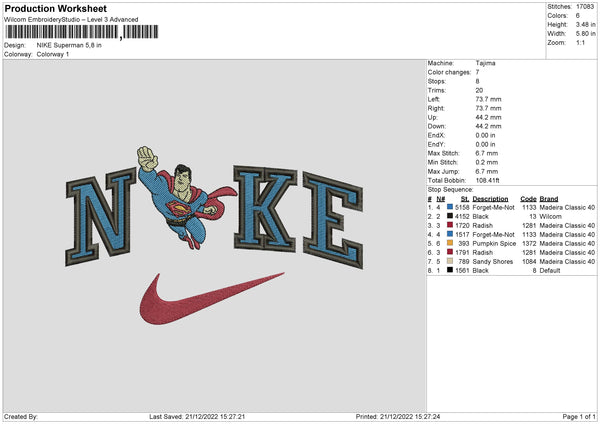Click stitch count 5158 in stop 1

click(462, 207)
